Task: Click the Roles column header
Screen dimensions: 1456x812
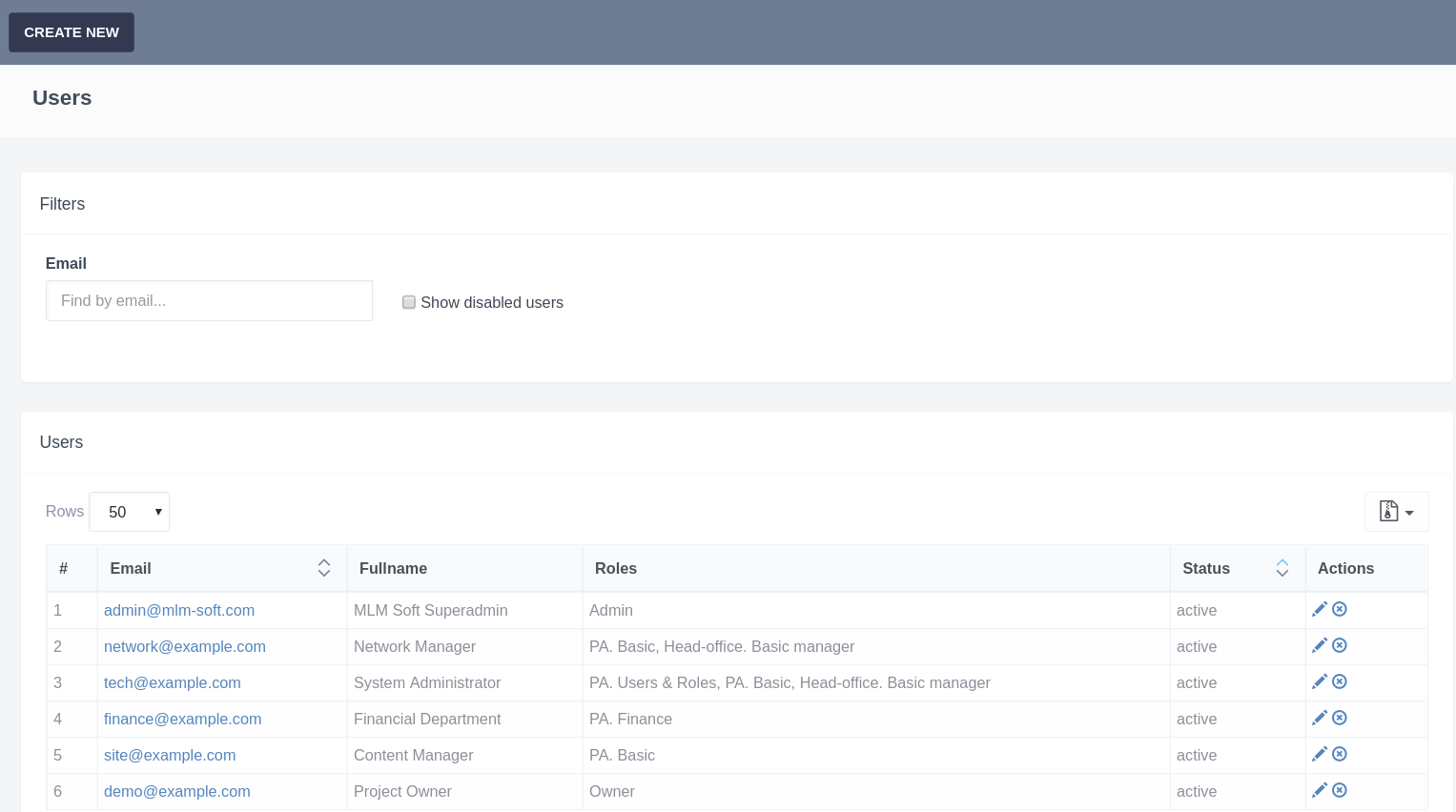Action: 616,568
